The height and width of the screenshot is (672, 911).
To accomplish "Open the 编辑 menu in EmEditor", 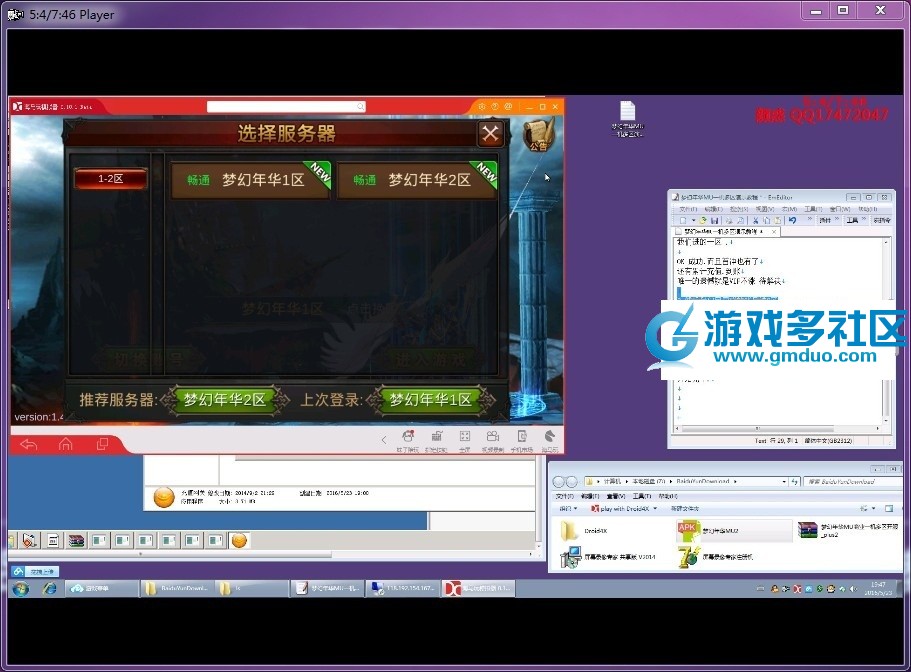I will click(x=713, y=209).
